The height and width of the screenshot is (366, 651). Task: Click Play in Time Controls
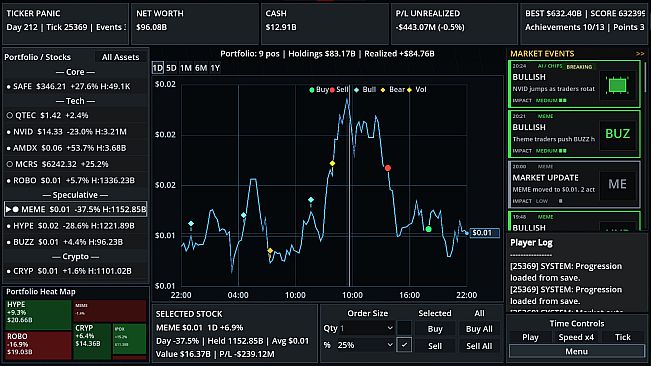pos(530,337)
